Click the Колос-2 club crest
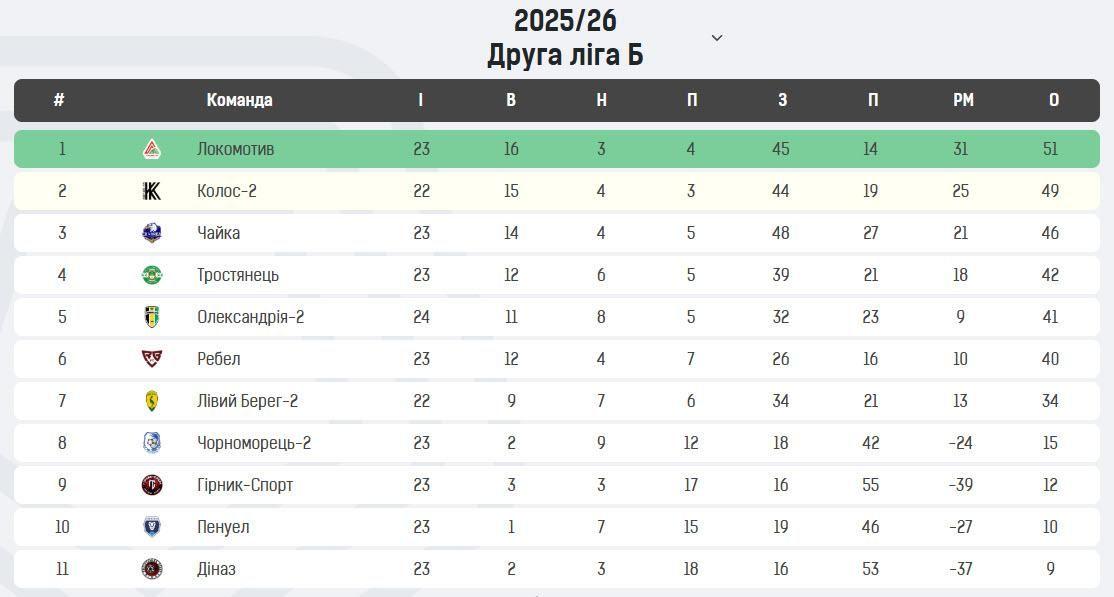Viewport: 1114px width, 597px height. [x=152, y=191]
